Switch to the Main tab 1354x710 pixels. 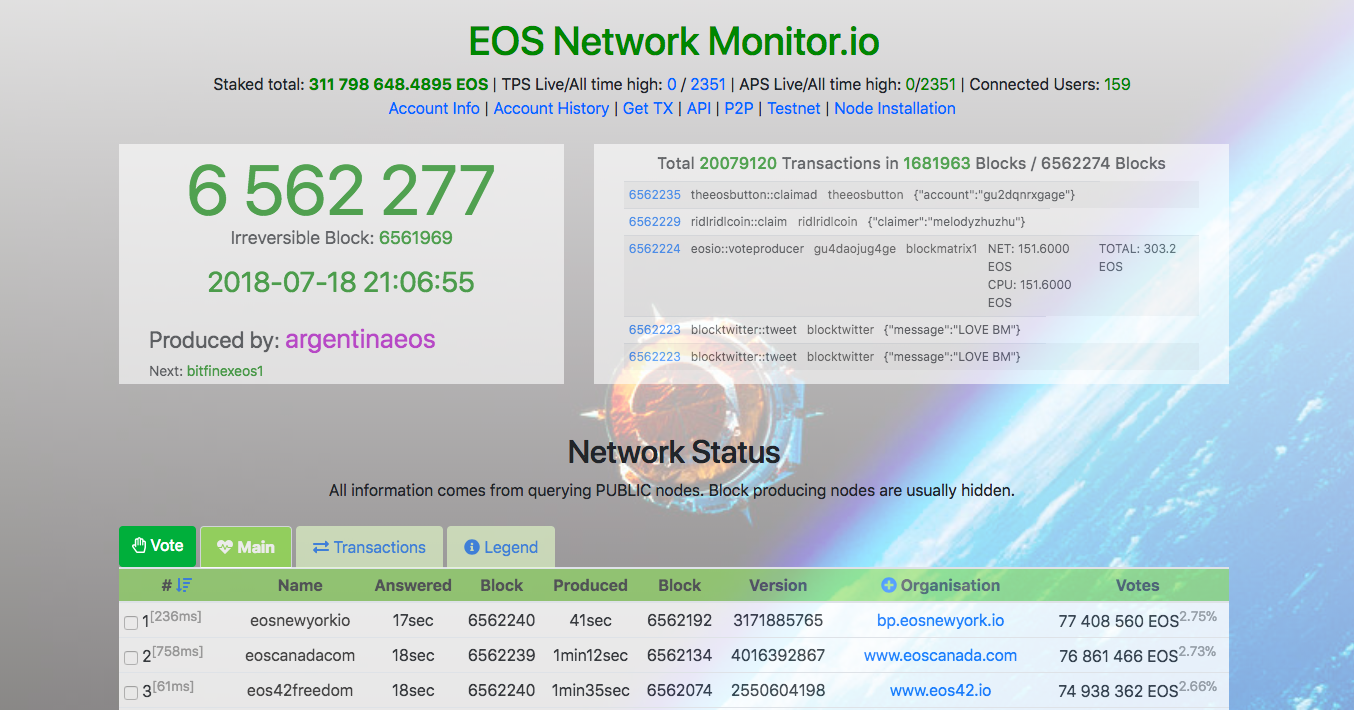(246, 547)
